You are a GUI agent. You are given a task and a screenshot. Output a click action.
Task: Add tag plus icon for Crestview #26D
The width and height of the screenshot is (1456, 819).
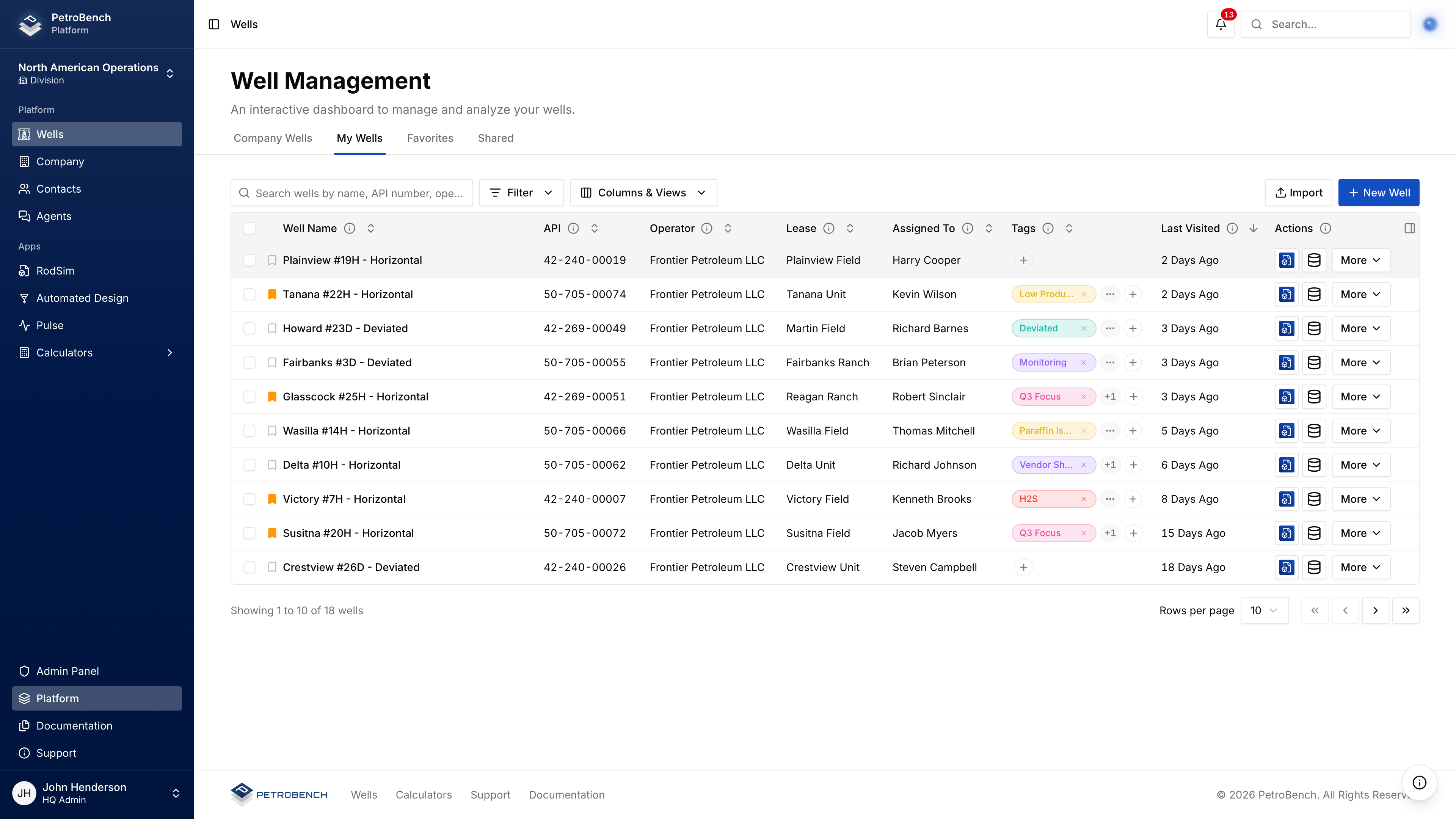(1024, 568)
